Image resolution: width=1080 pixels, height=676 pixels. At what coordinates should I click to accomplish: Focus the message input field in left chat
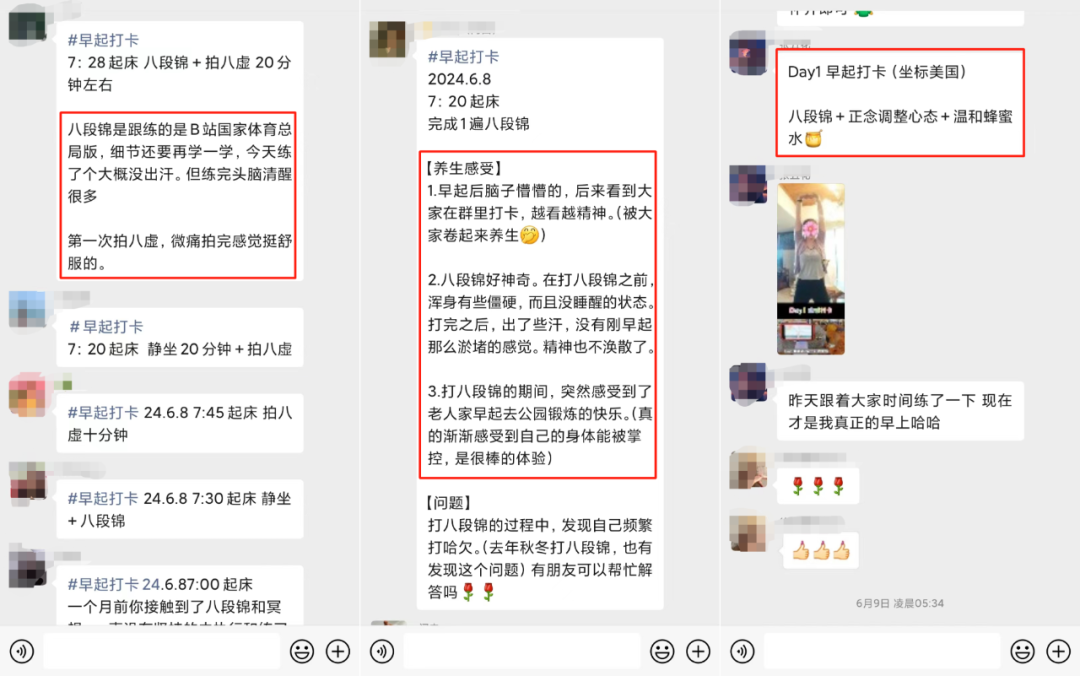[x=162, y=651]
